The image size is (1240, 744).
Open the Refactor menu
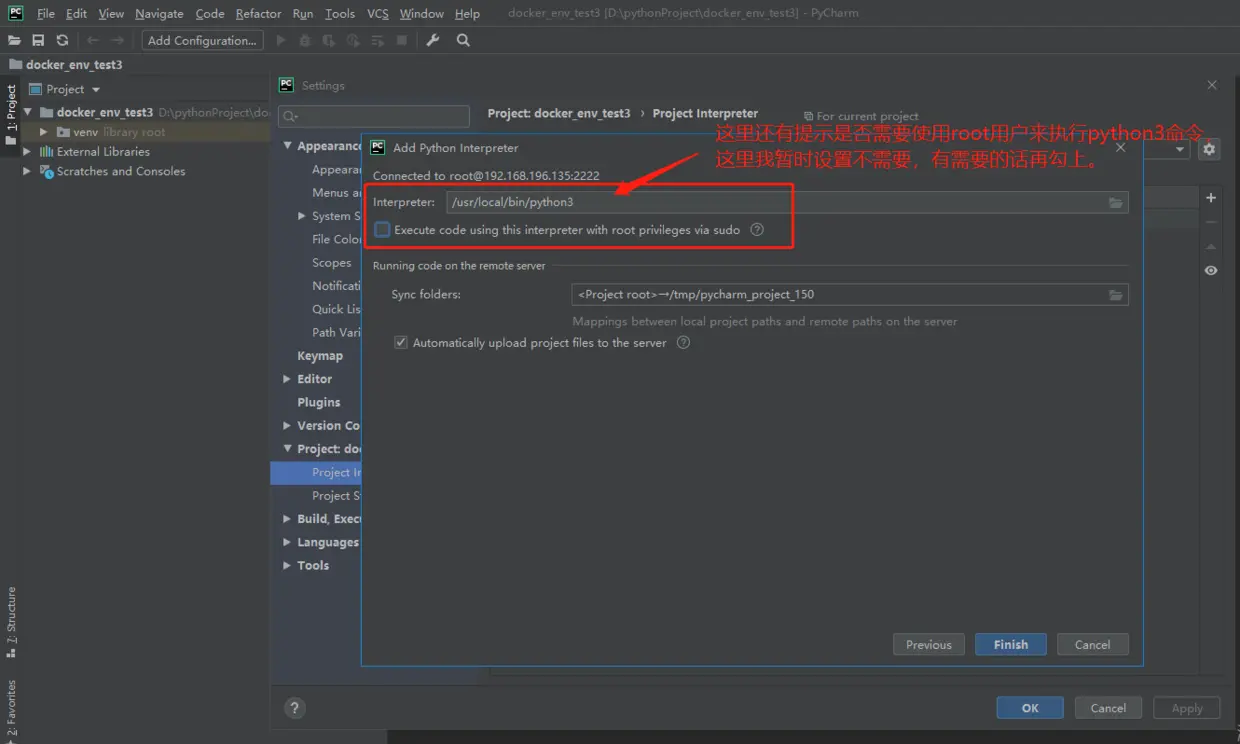click(258, 14)
